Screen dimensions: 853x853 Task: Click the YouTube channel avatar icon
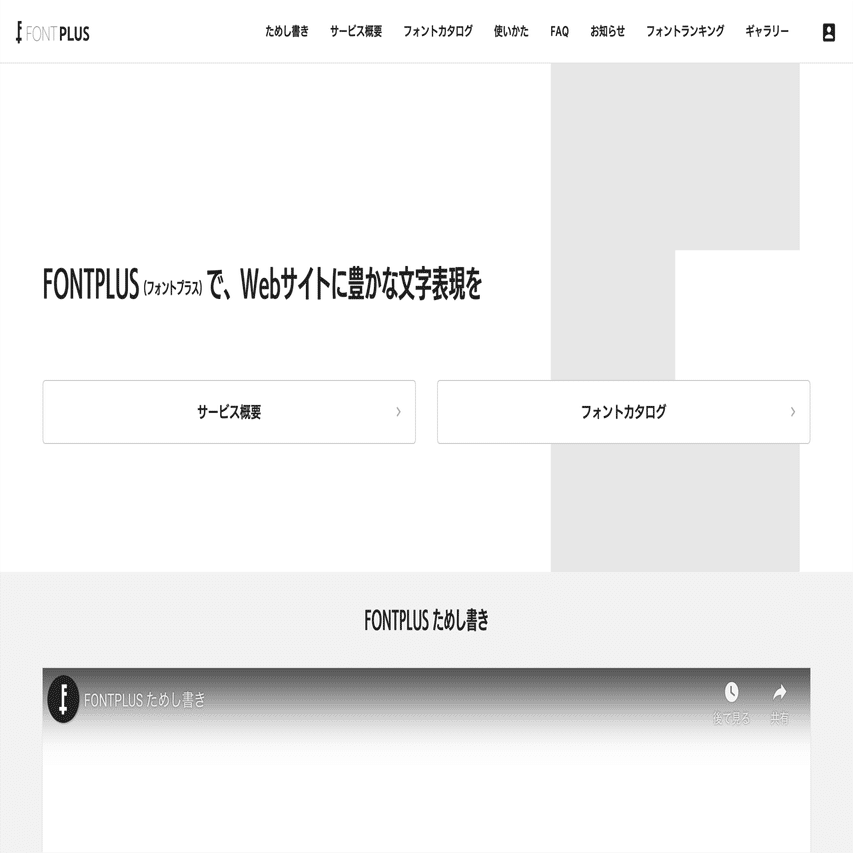(x=64, y=699)
